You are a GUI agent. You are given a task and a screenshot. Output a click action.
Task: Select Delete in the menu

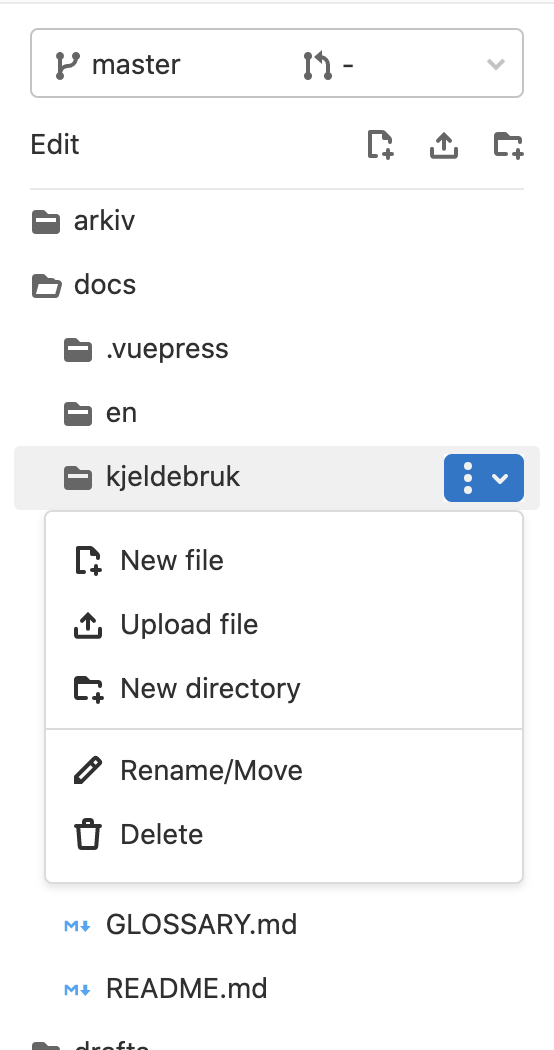(x=284, y=834)
